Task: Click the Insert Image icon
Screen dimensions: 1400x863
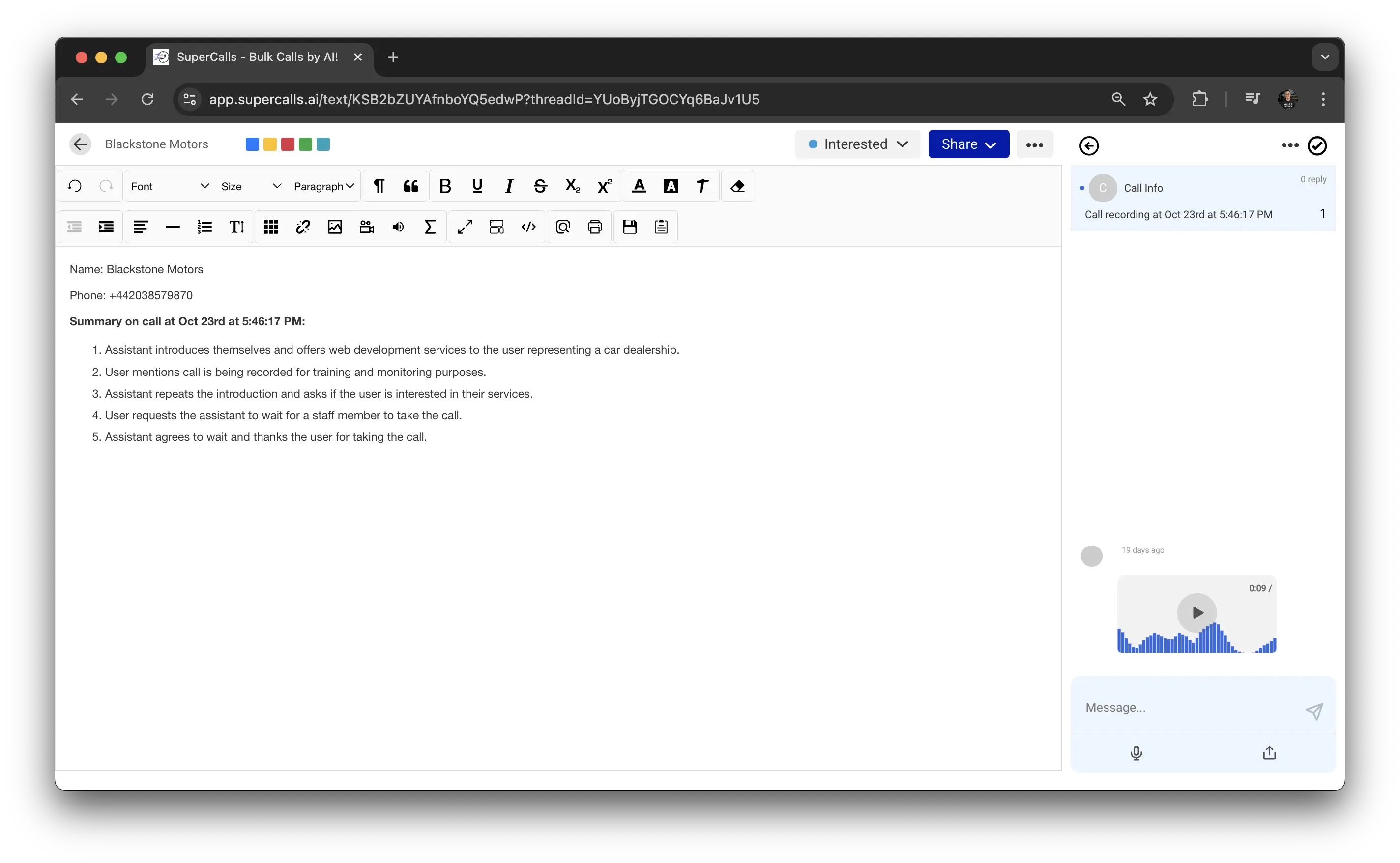Action: click(x=334, y=227)
